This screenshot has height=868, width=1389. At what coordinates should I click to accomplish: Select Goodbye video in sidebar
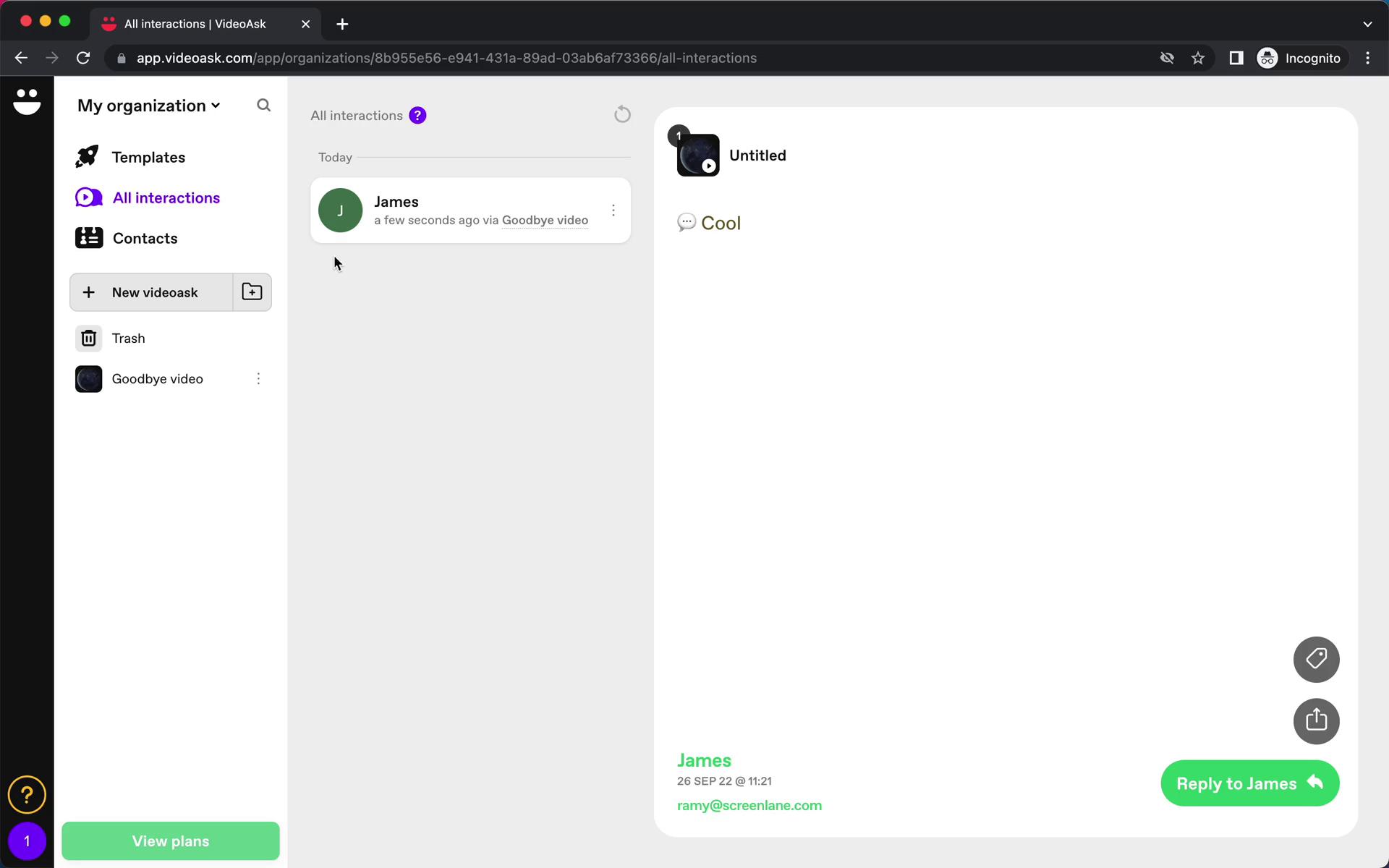click(x=157, y=378)
